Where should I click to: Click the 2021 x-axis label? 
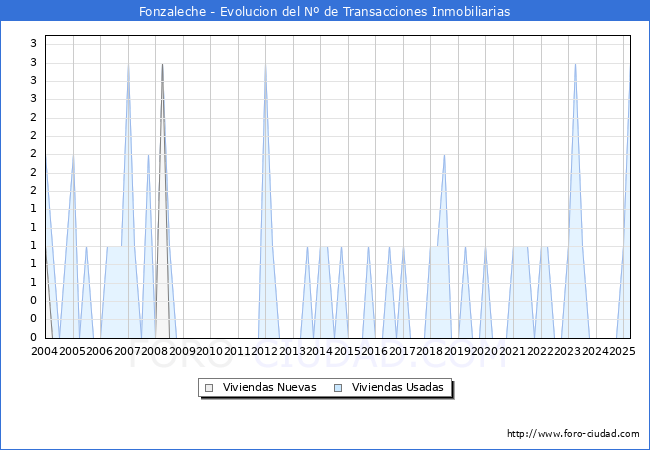(x=513, y=351)
